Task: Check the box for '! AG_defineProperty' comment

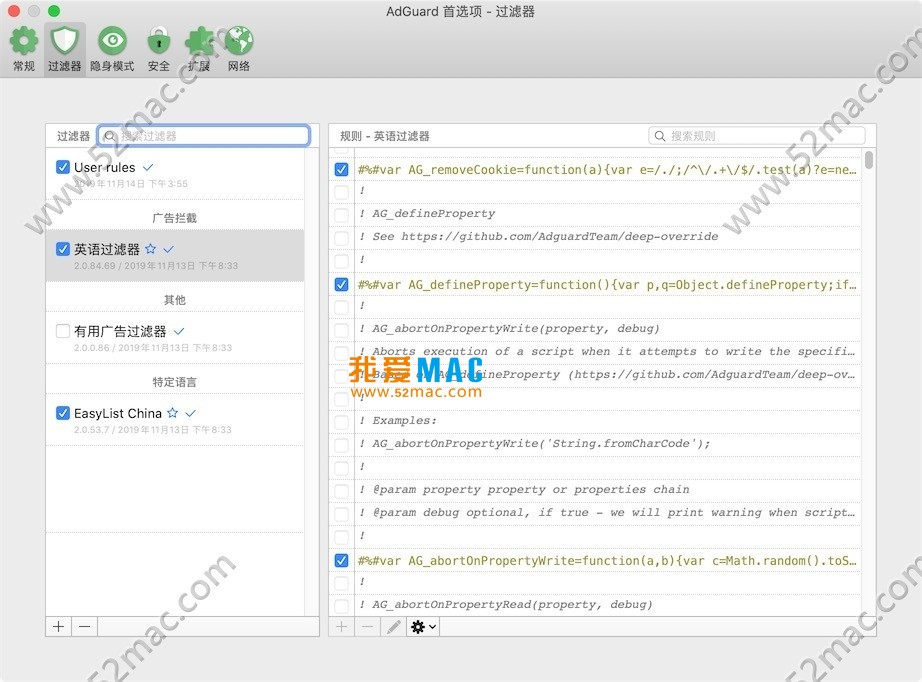Action: click(x=341, y=215)
